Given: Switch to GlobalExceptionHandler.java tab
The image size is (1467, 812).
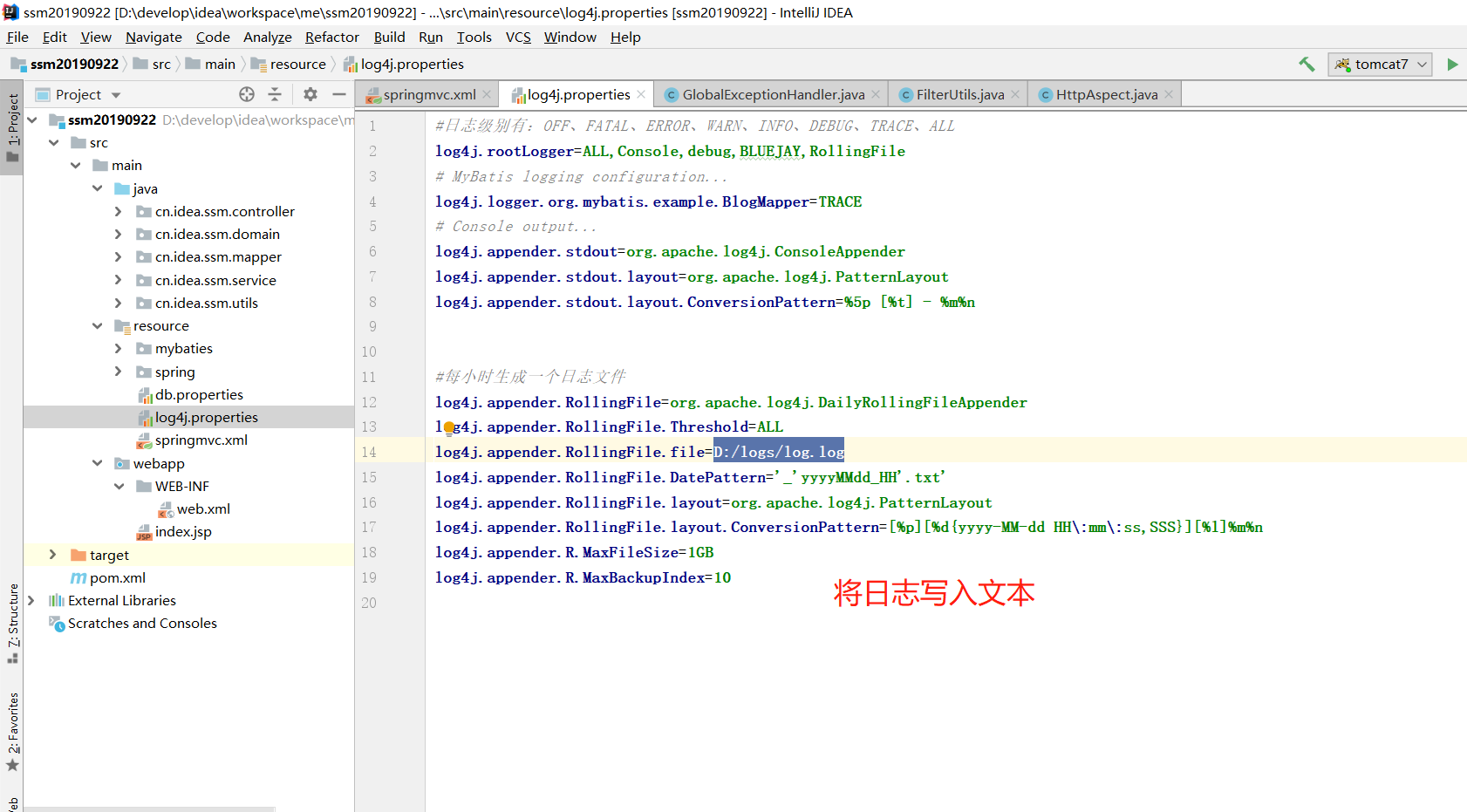Looking at the screenshot, I should [773, 94].
